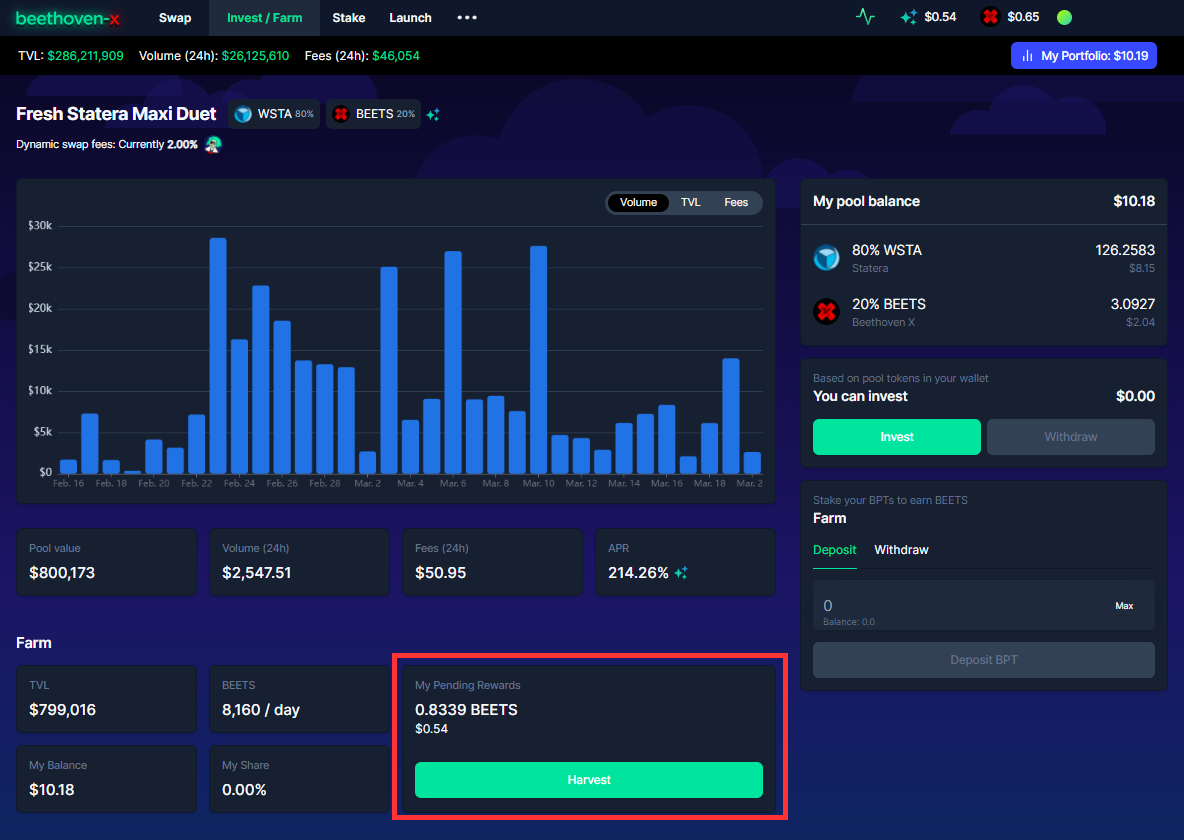This screenshot has height=840, width=1184.
Task: Click the Pool value $800,173 card
Action: click(x=106, y=562)
